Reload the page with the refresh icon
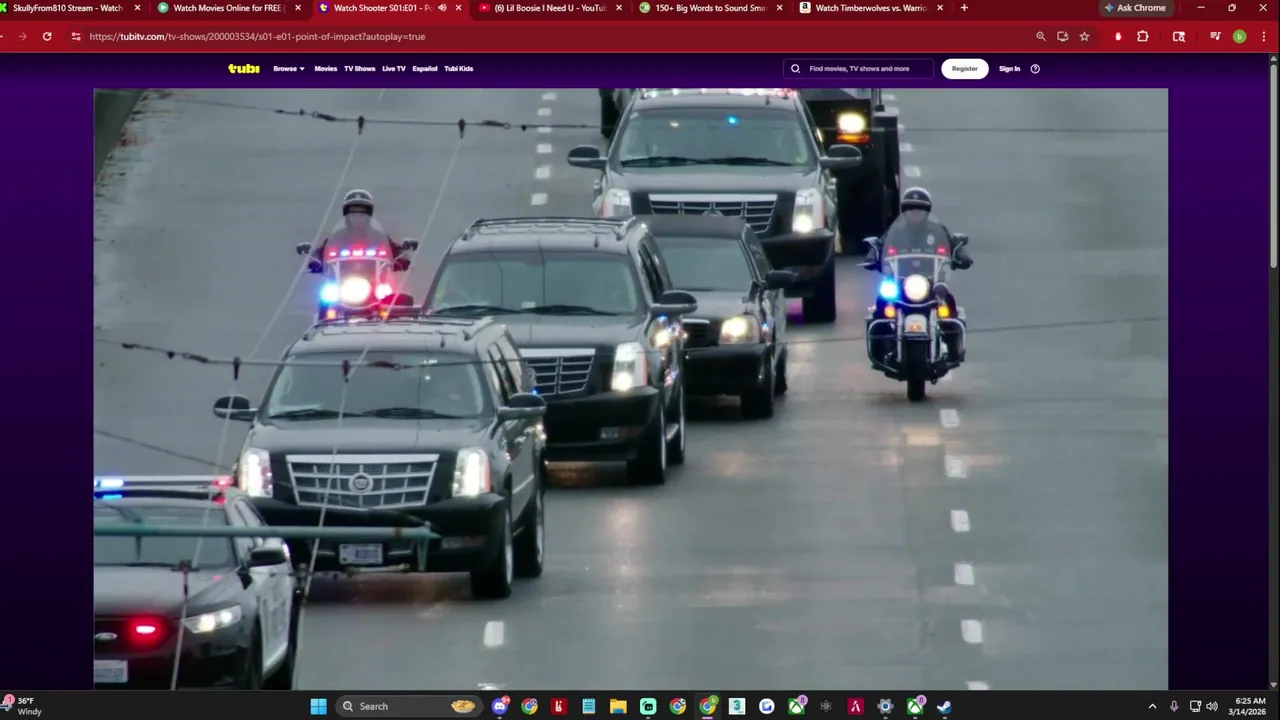 pos(47,36)
